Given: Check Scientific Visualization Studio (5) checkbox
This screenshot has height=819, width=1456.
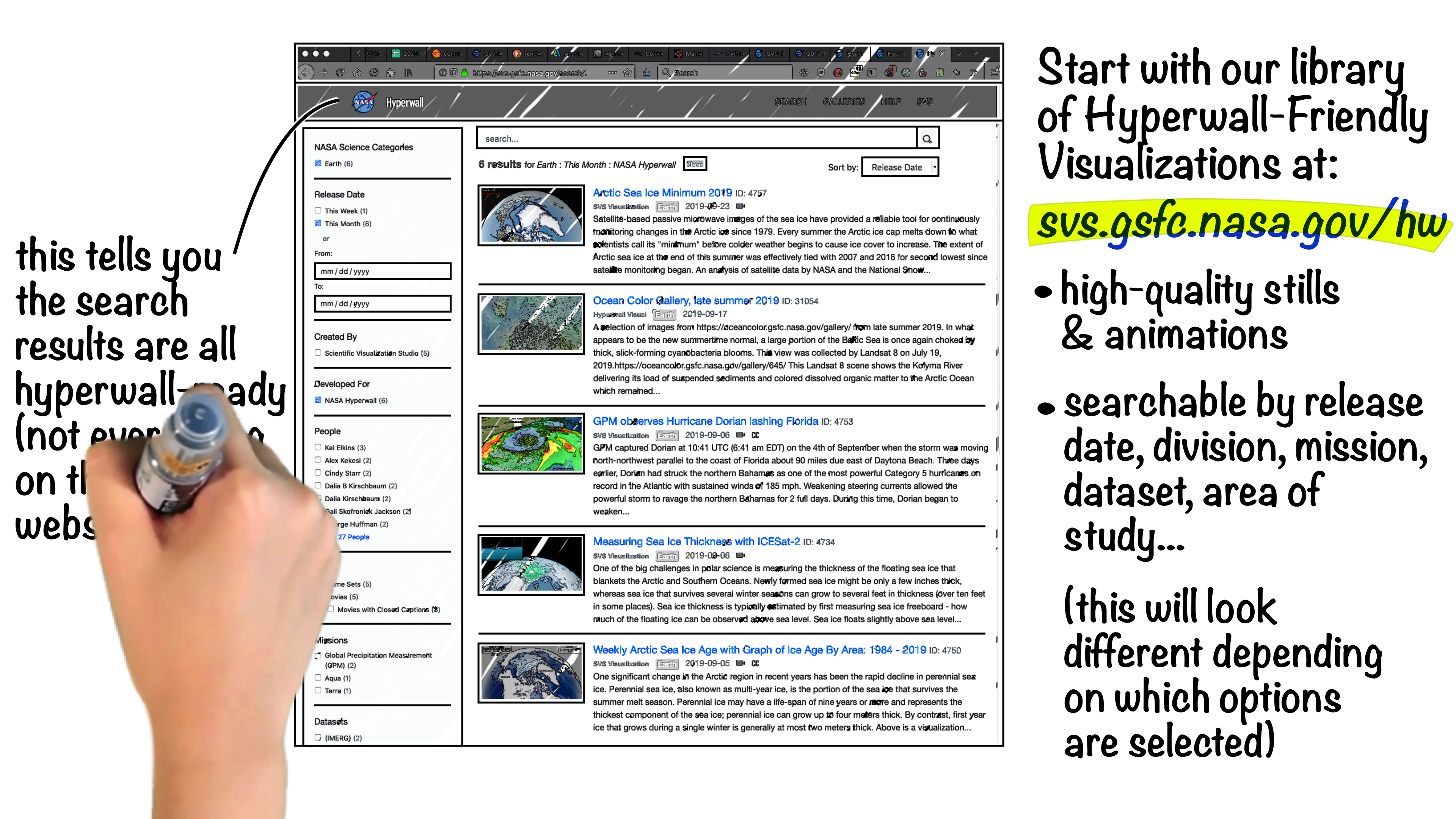Looking at the screenshot, I should tap(318, 353).
